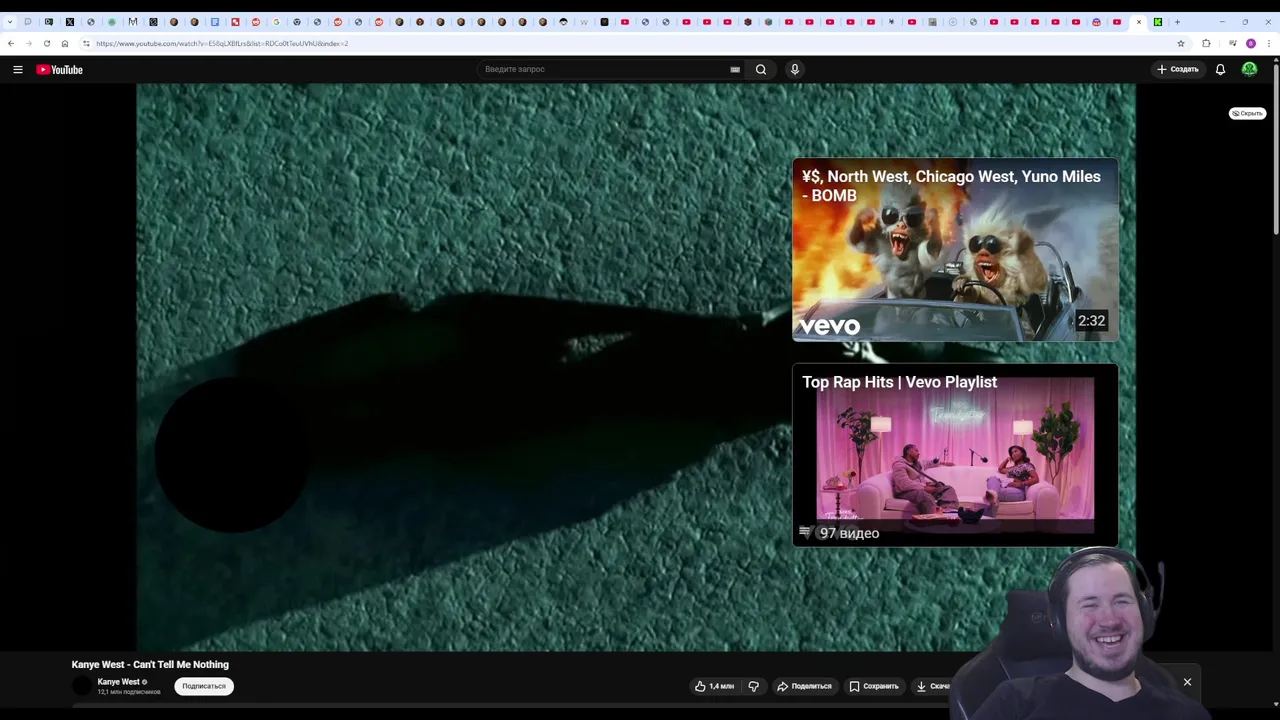View site information icon in address bar
The height and width of the screenshot is (720, 1280).
tap(86, 43)
